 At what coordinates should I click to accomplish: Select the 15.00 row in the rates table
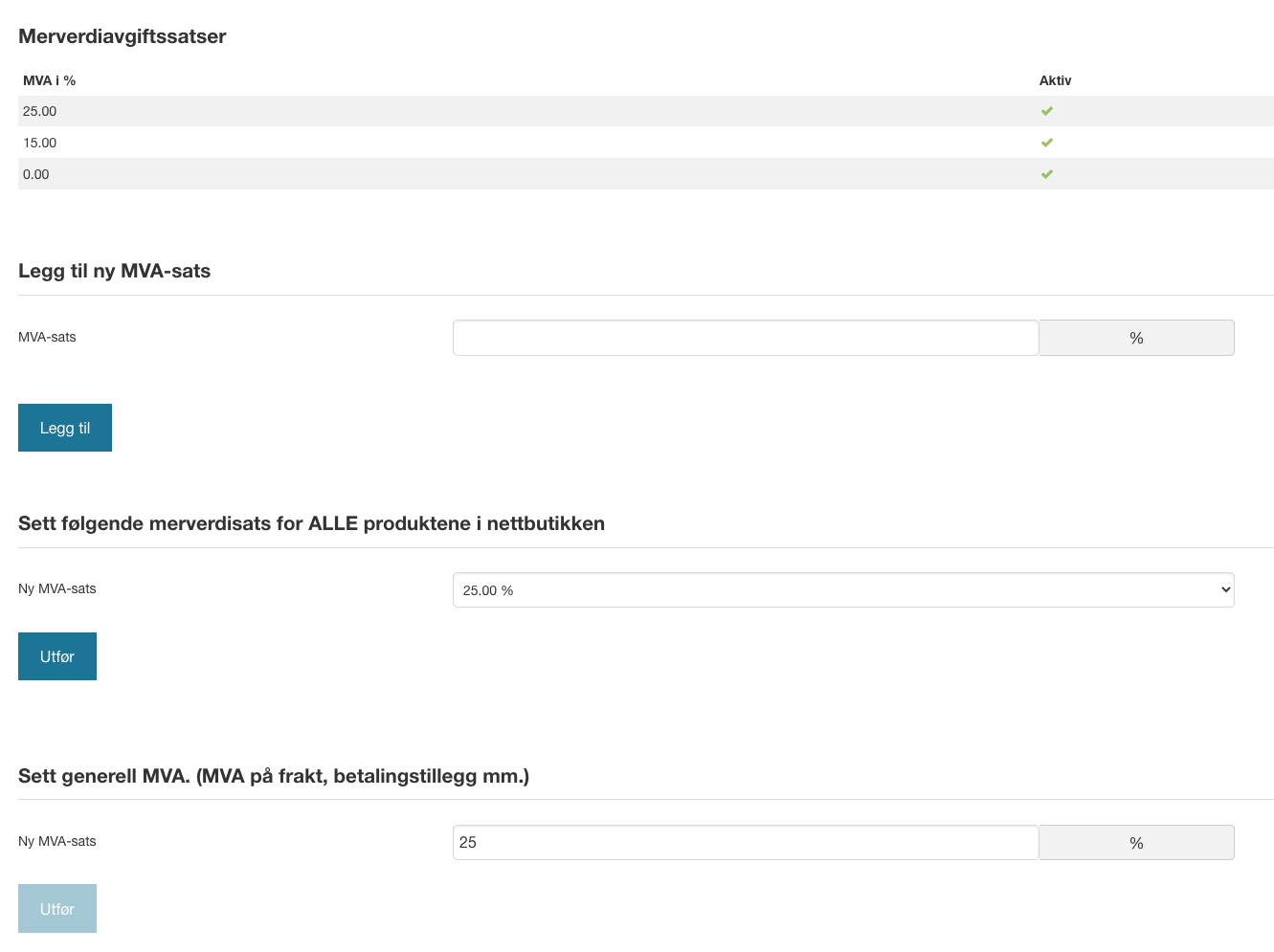646,143
